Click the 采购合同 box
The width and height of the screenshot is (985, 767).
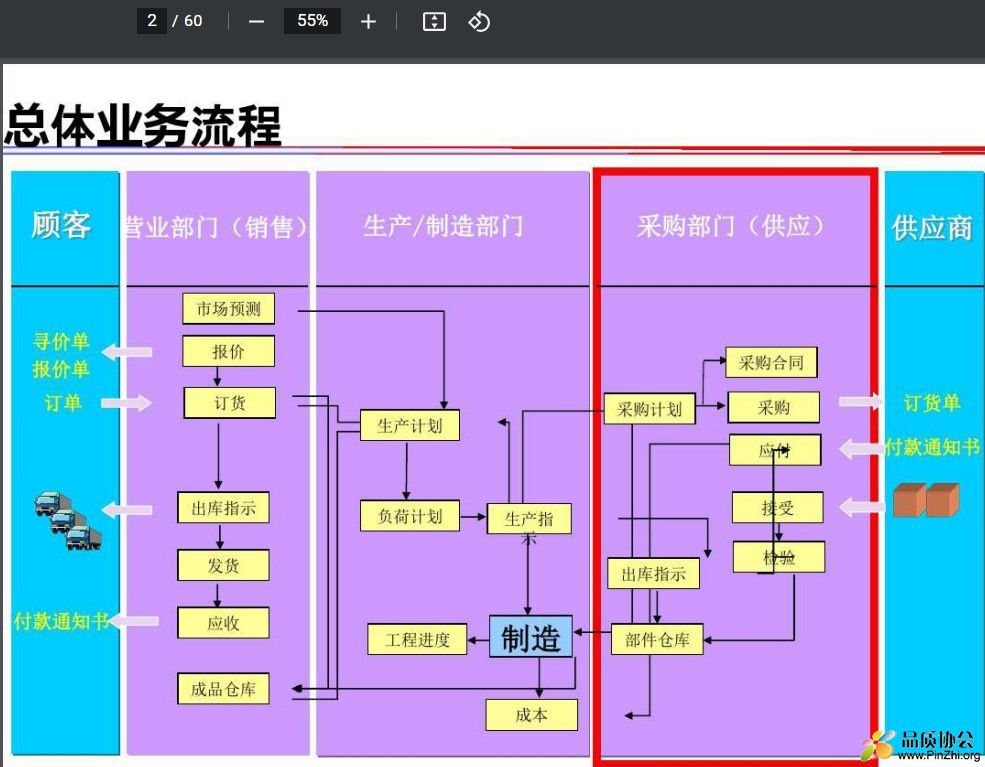pos(771,362)
